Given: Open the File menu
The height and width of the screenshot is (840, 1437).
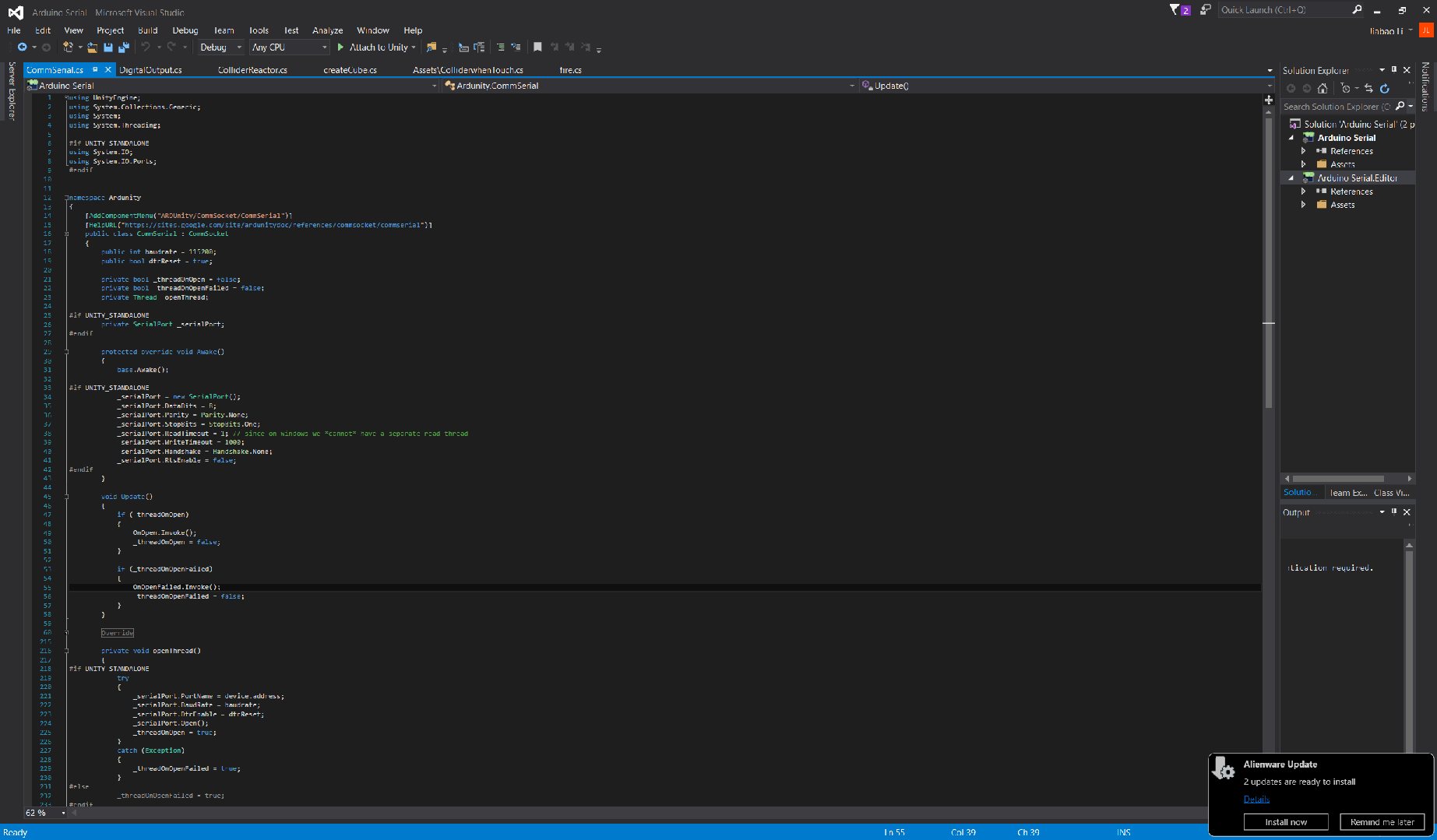Looking at the screenshot, I should [x=14, y=30].
